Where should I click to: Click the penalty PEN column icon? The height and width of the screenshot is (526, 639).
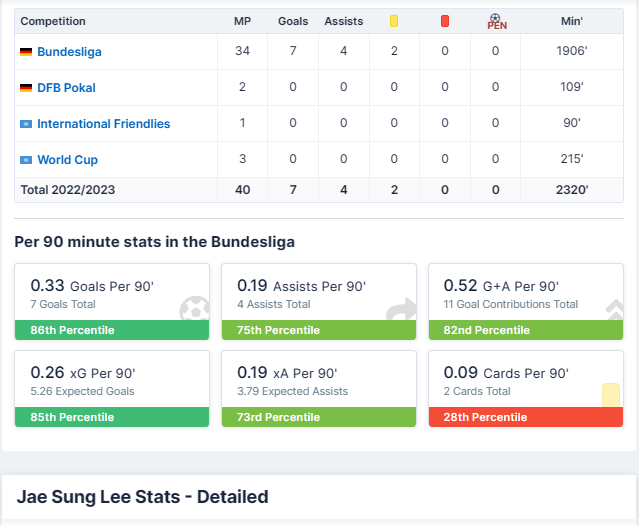[x=496, y=21]
